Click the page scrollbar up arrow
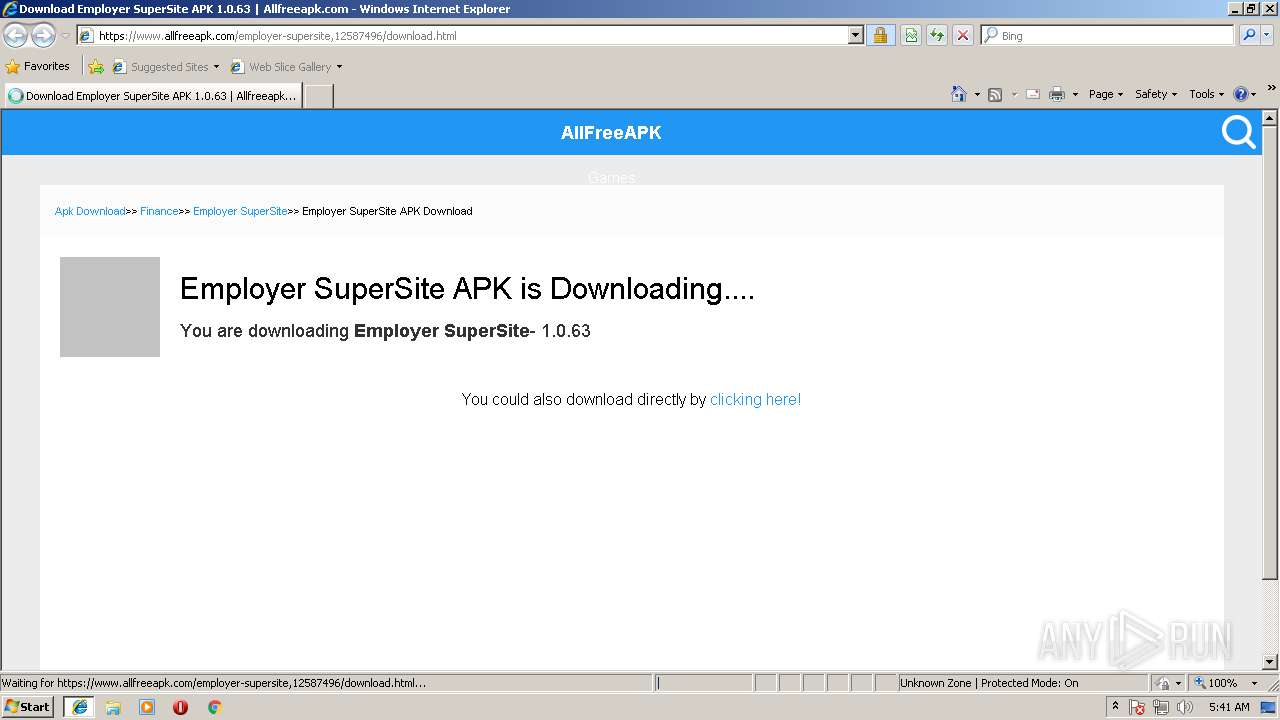 1270,118
